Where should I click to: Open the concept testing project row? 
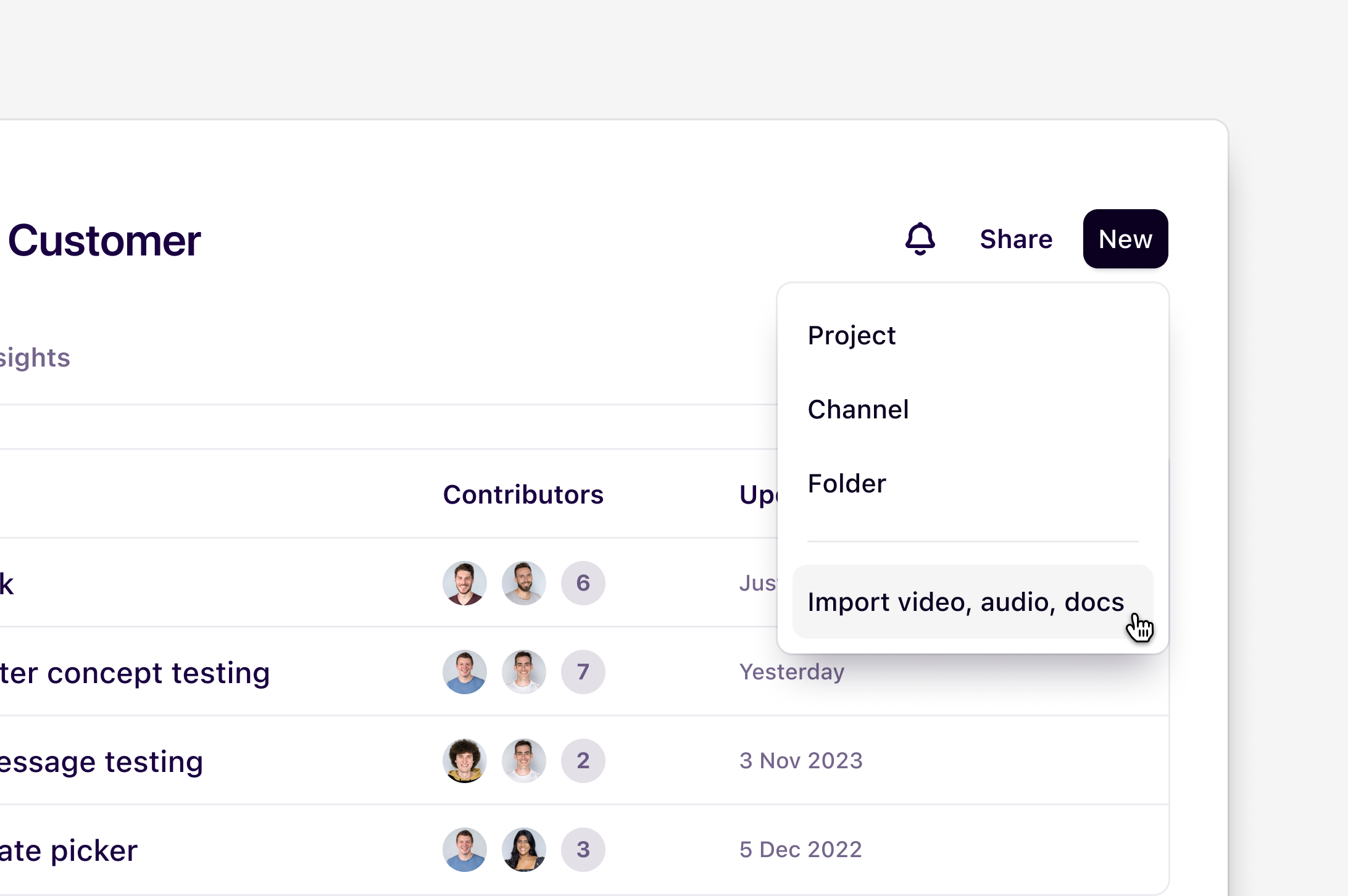[x=135, y=673]
